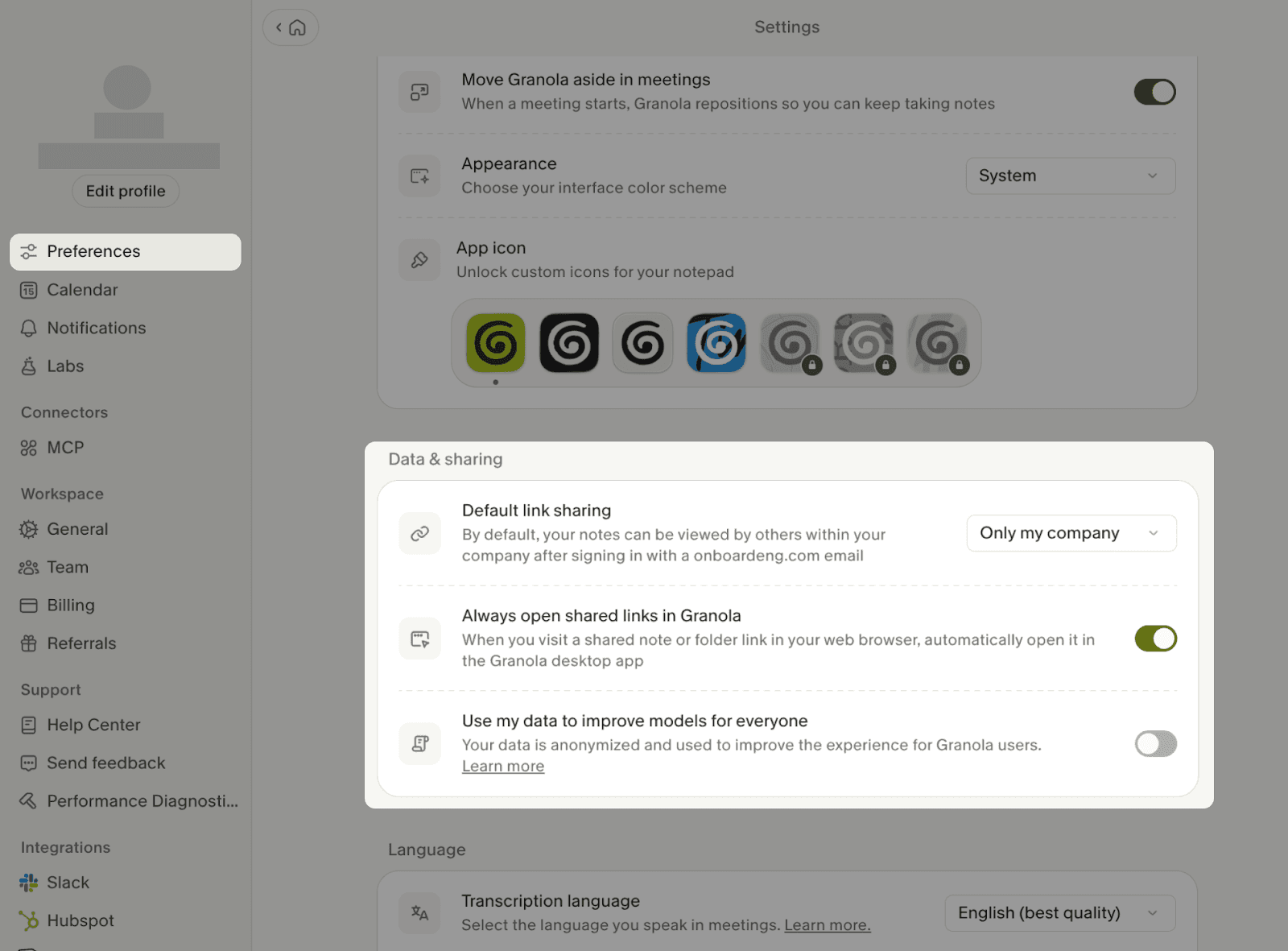This screenshot has height=951, width=1288.
Task: Go to the Calendar settings page
Action: 126,290
